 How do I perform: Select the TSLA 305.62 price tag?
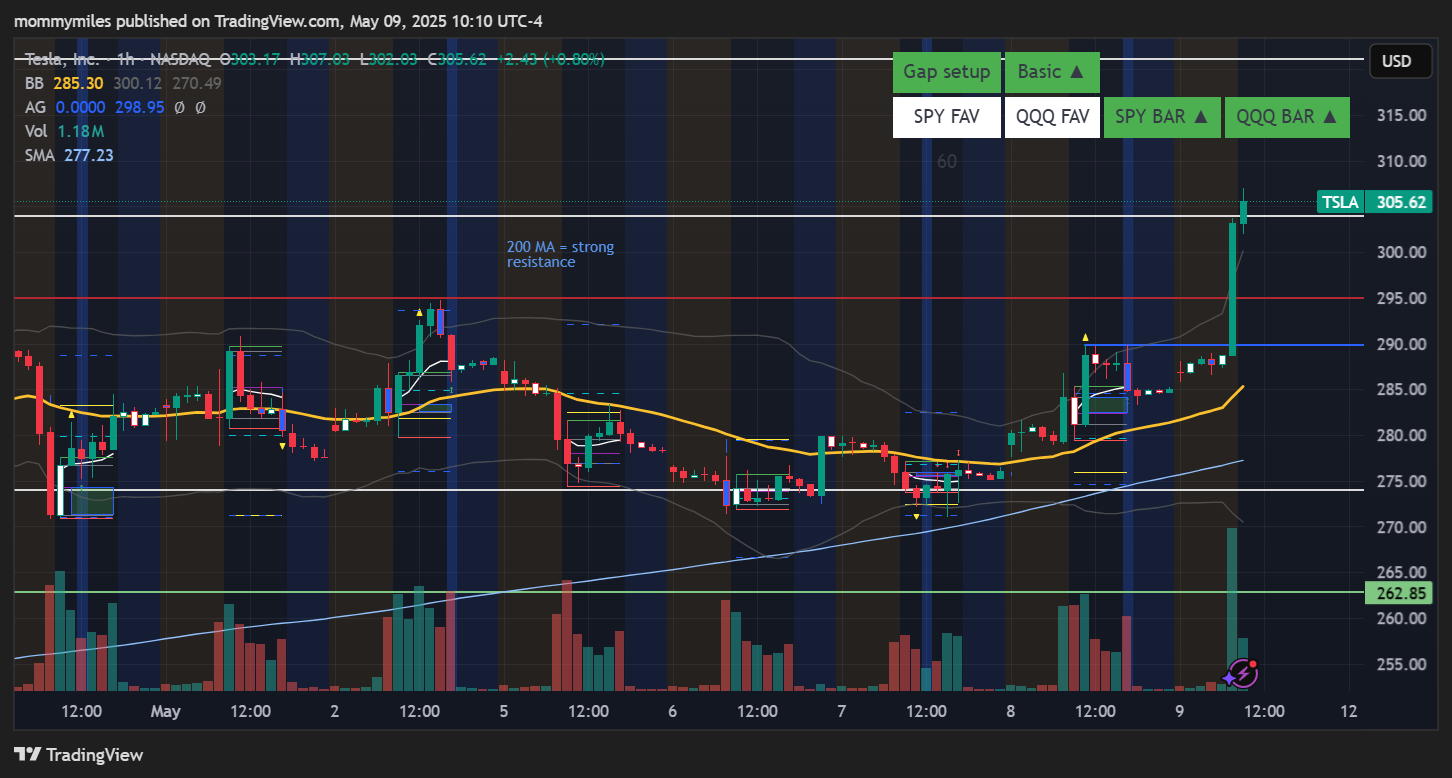click(1374, 202)
